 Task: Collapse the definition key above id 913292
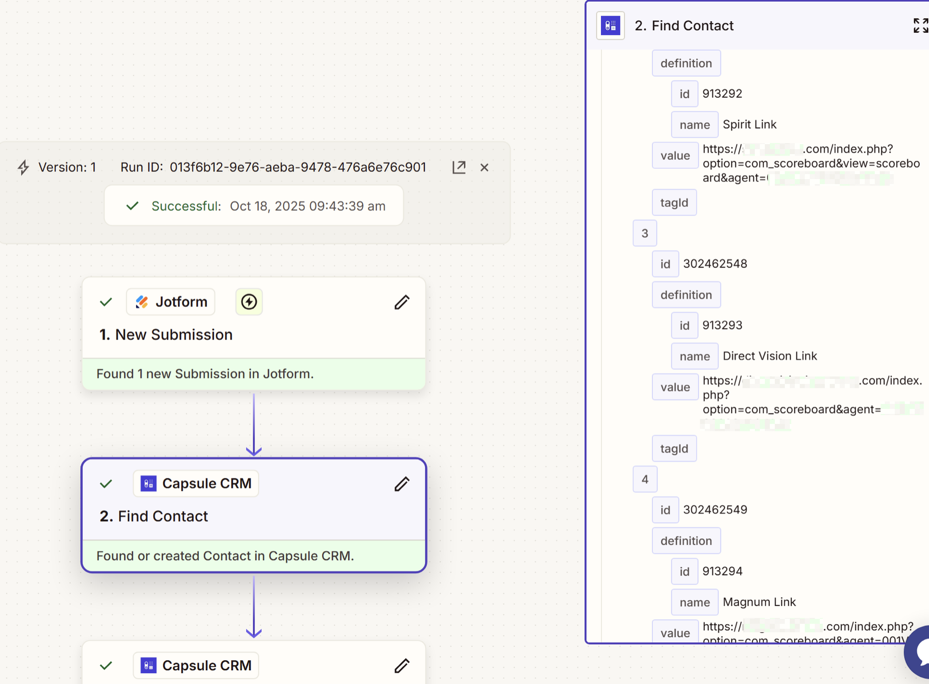(686, 63)
